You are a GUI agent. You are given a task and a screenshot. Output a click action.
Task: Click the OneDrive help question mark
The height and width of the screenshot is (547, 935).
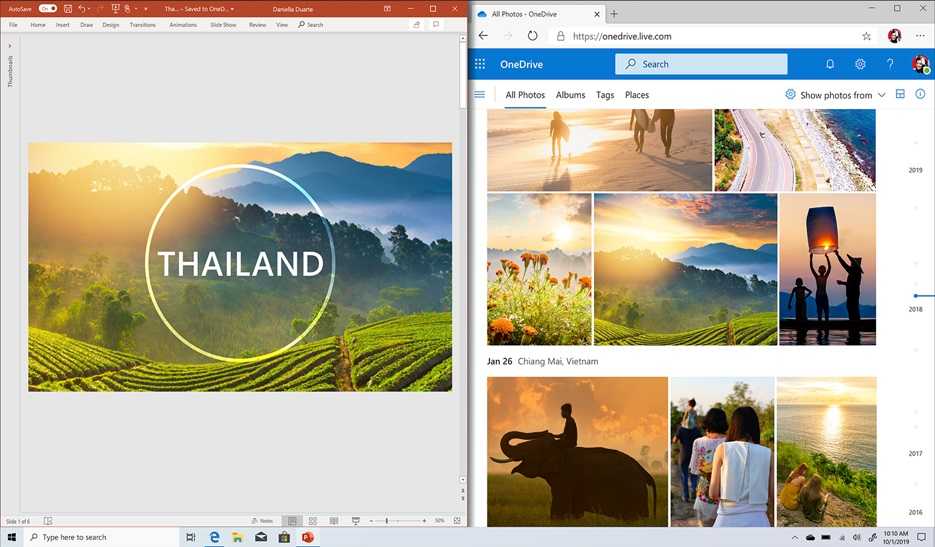tap(890, 64)
